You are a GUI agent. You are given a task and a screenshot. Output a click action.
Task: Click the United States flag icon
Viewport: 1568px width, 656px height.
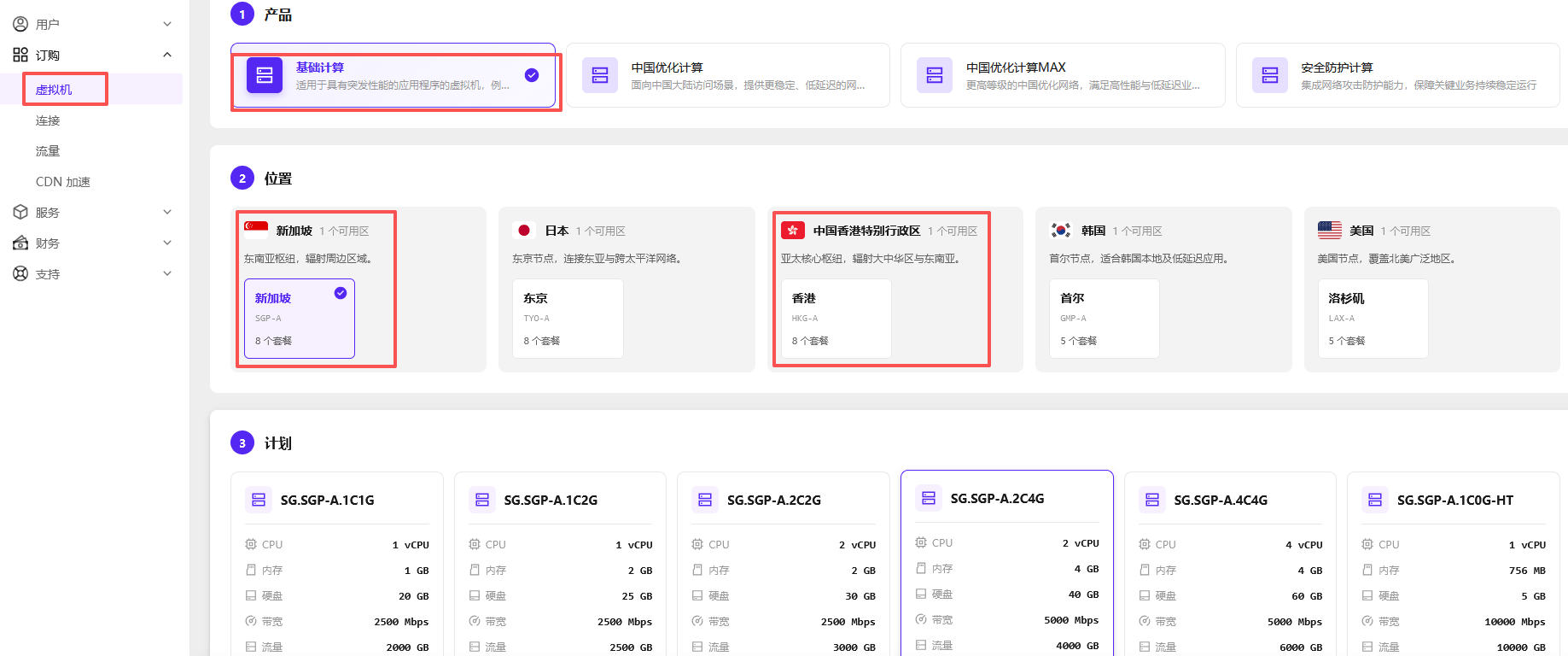coord(1330,231)
